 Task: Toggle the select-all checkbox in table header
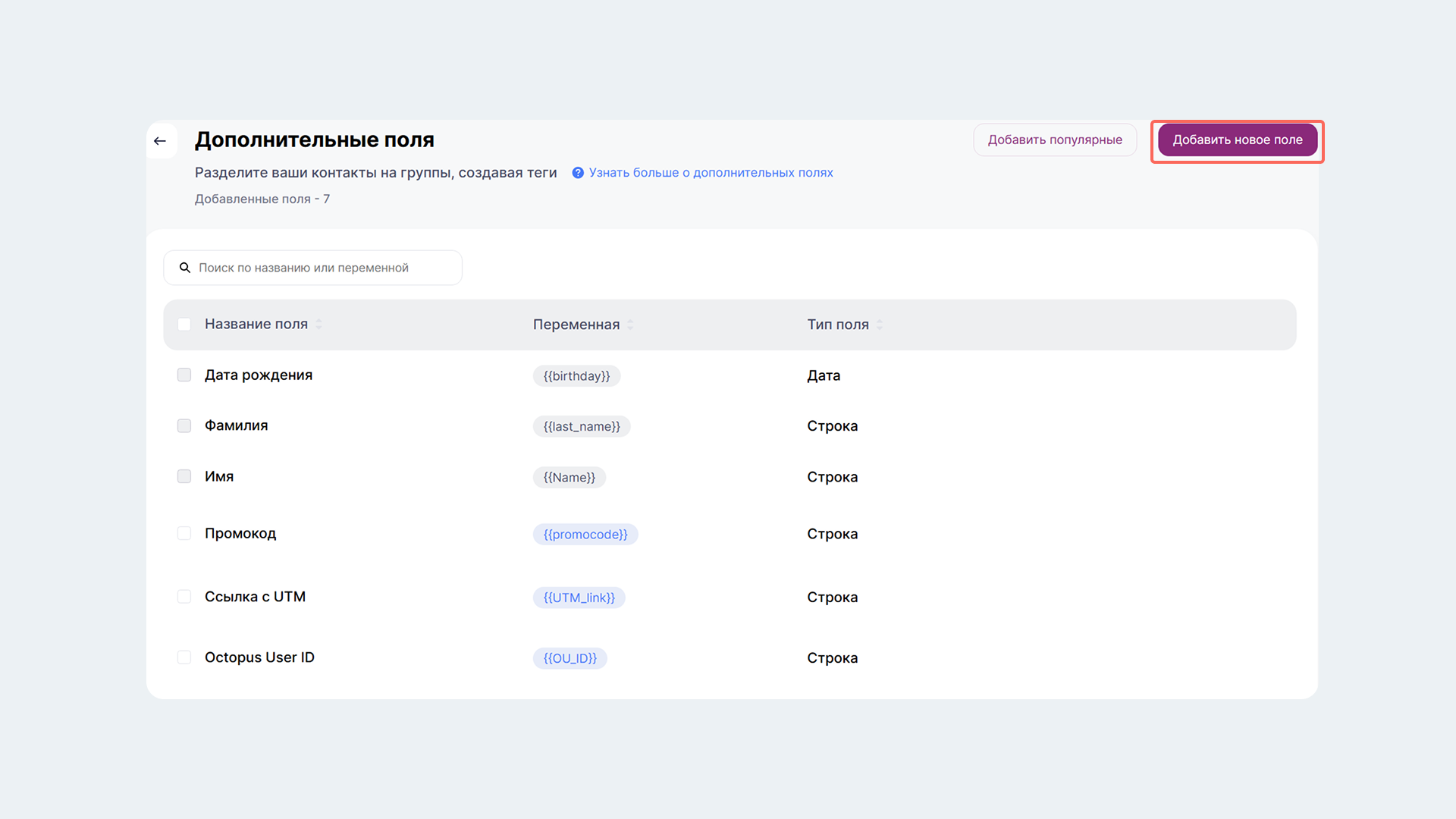[184, 325]
